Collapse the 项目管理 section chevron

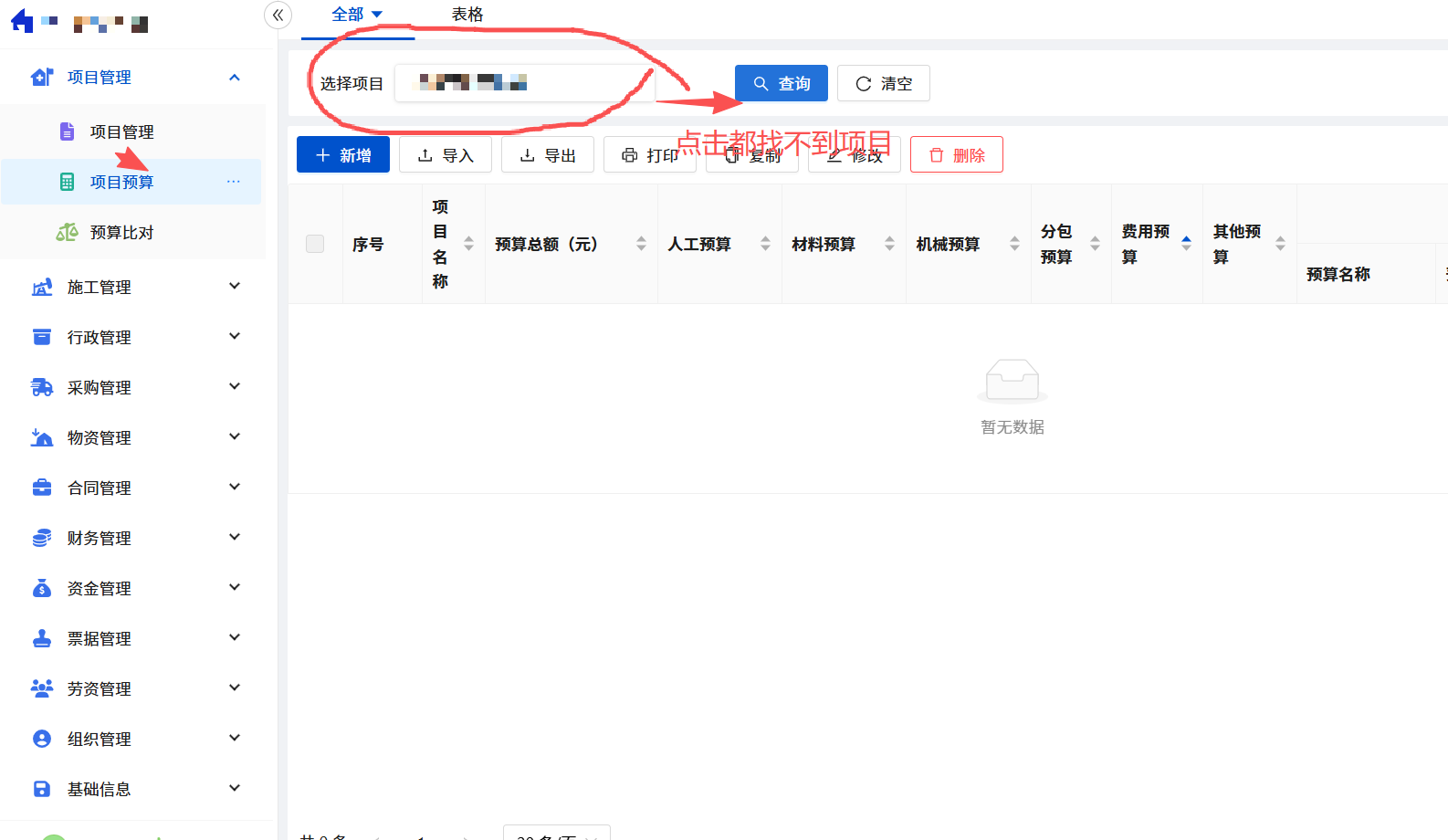[235, 78]
